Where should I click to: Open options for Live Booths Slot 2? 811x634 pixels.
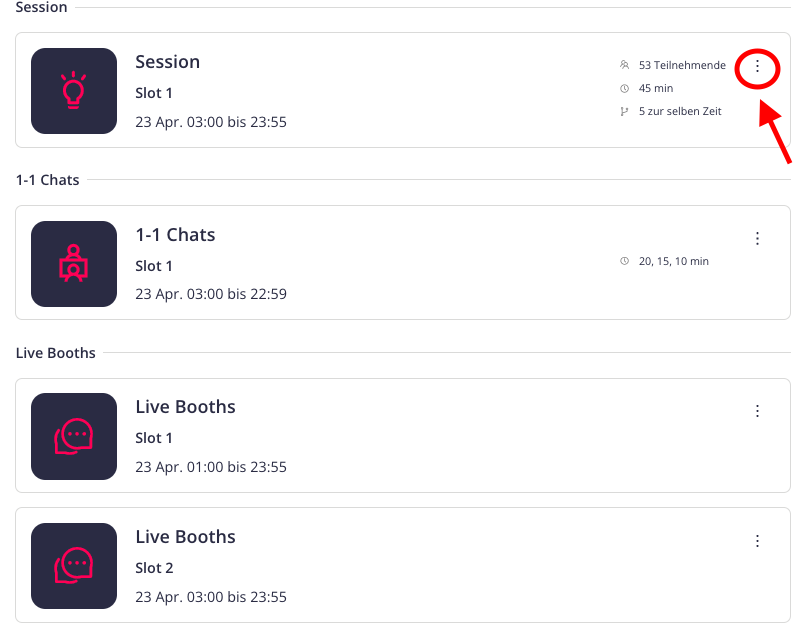point(757,541)
